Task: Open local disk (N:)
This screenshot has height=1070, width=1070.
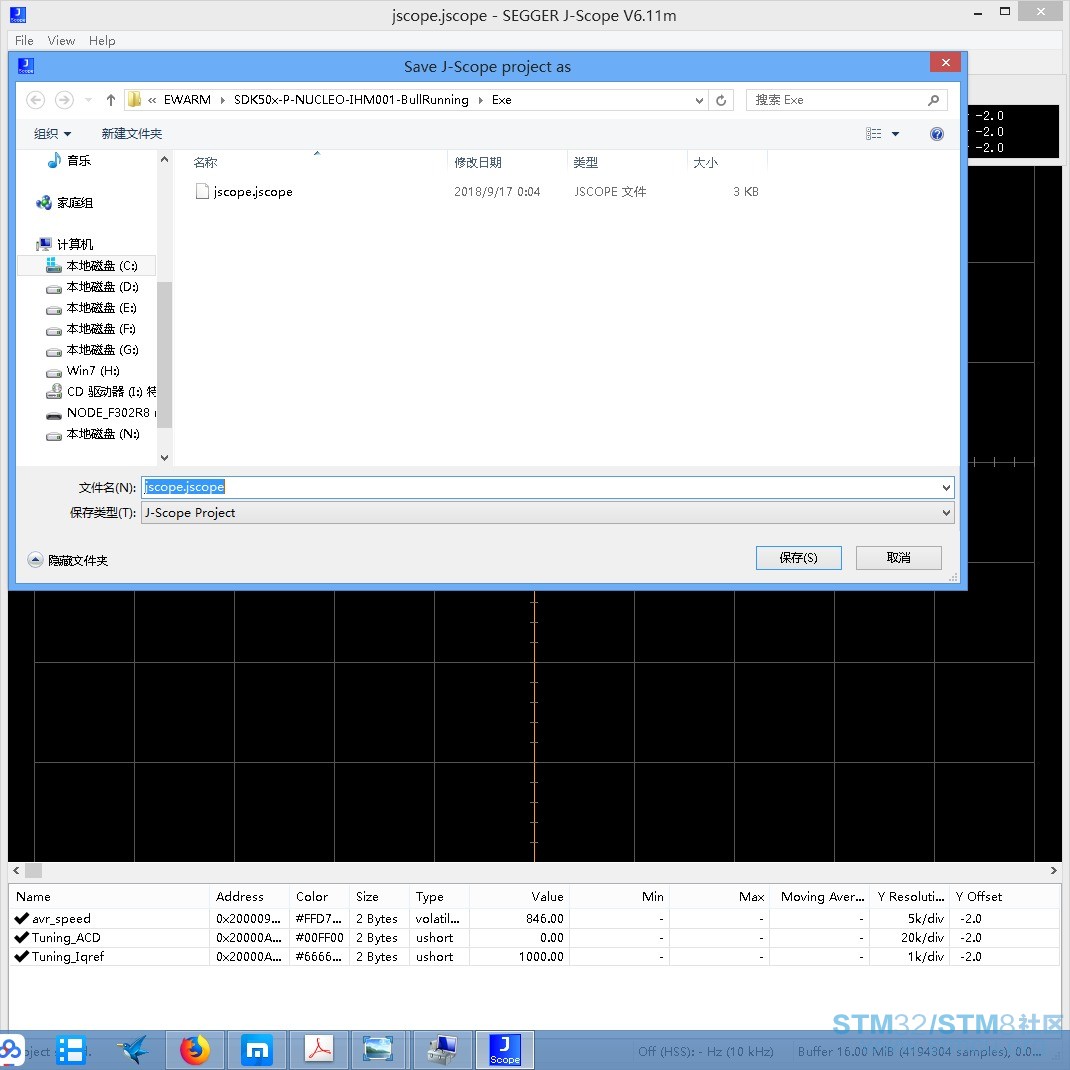Action: tap(92, 434)
